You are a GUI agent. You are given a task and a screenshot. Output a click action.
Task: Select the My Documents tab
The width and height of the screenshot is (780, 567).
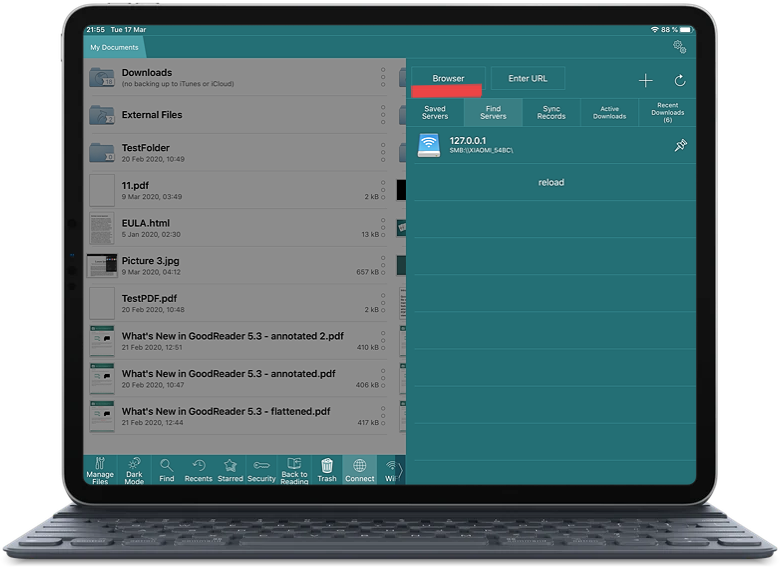coord(114,47)
